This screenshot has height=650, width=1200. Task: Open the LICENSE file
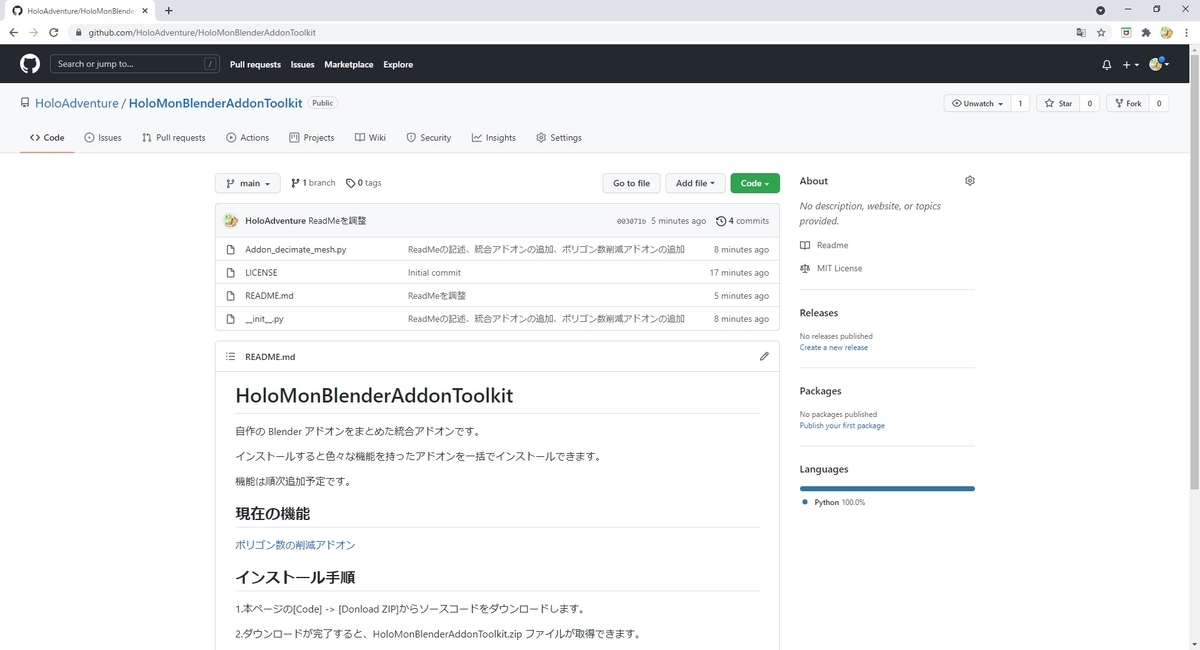(x=261, y=272)
